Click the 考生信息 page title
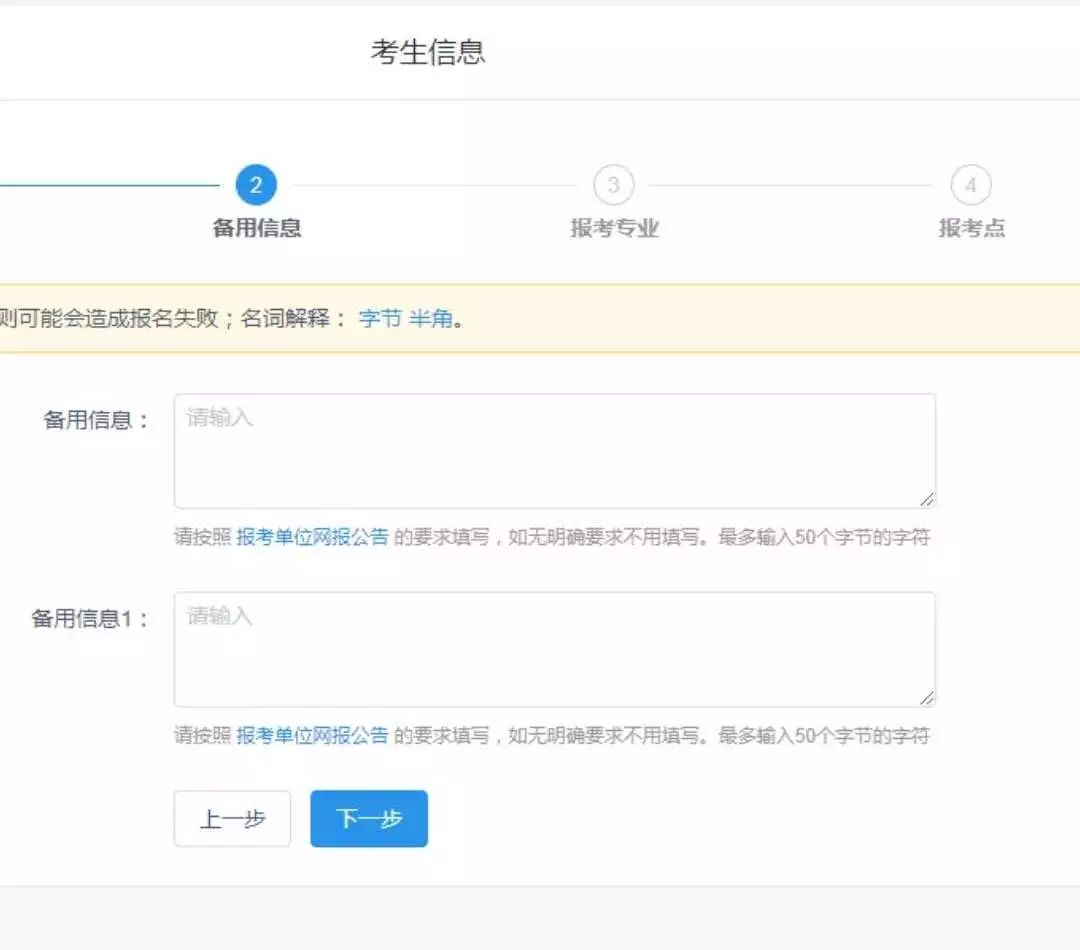Image resolution: width=1080 pixels, height=950 pixels. (x=428, y=52)
